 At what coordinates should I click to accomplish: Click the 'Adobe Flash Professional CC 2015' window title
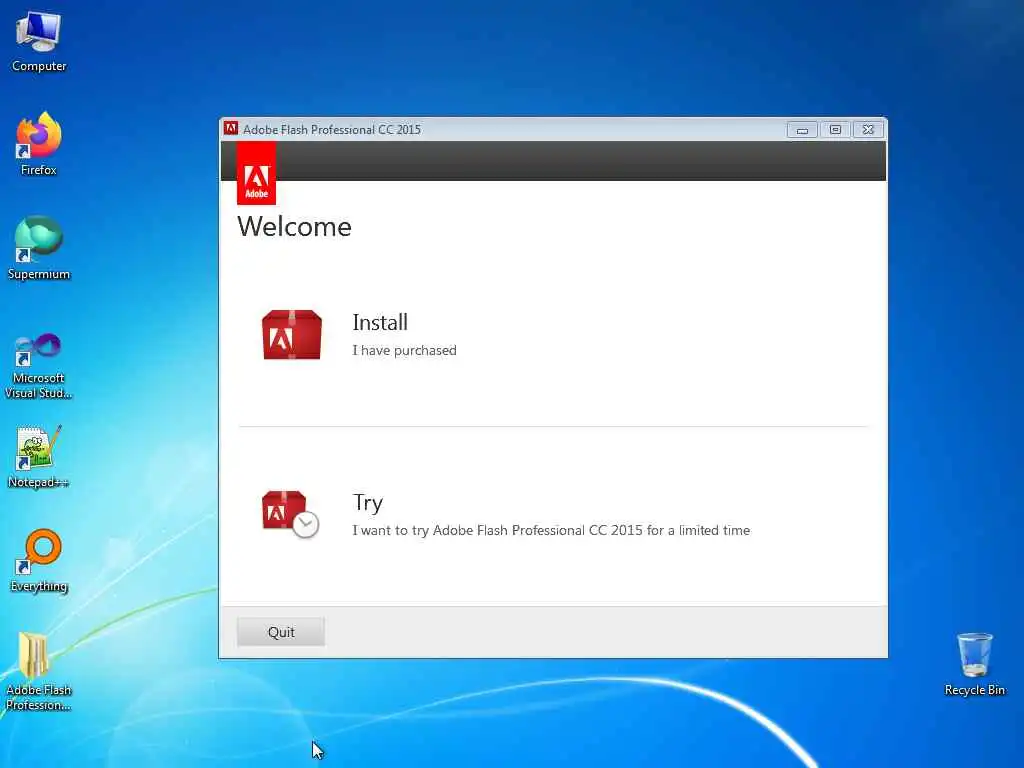click(x=332, y=129)
